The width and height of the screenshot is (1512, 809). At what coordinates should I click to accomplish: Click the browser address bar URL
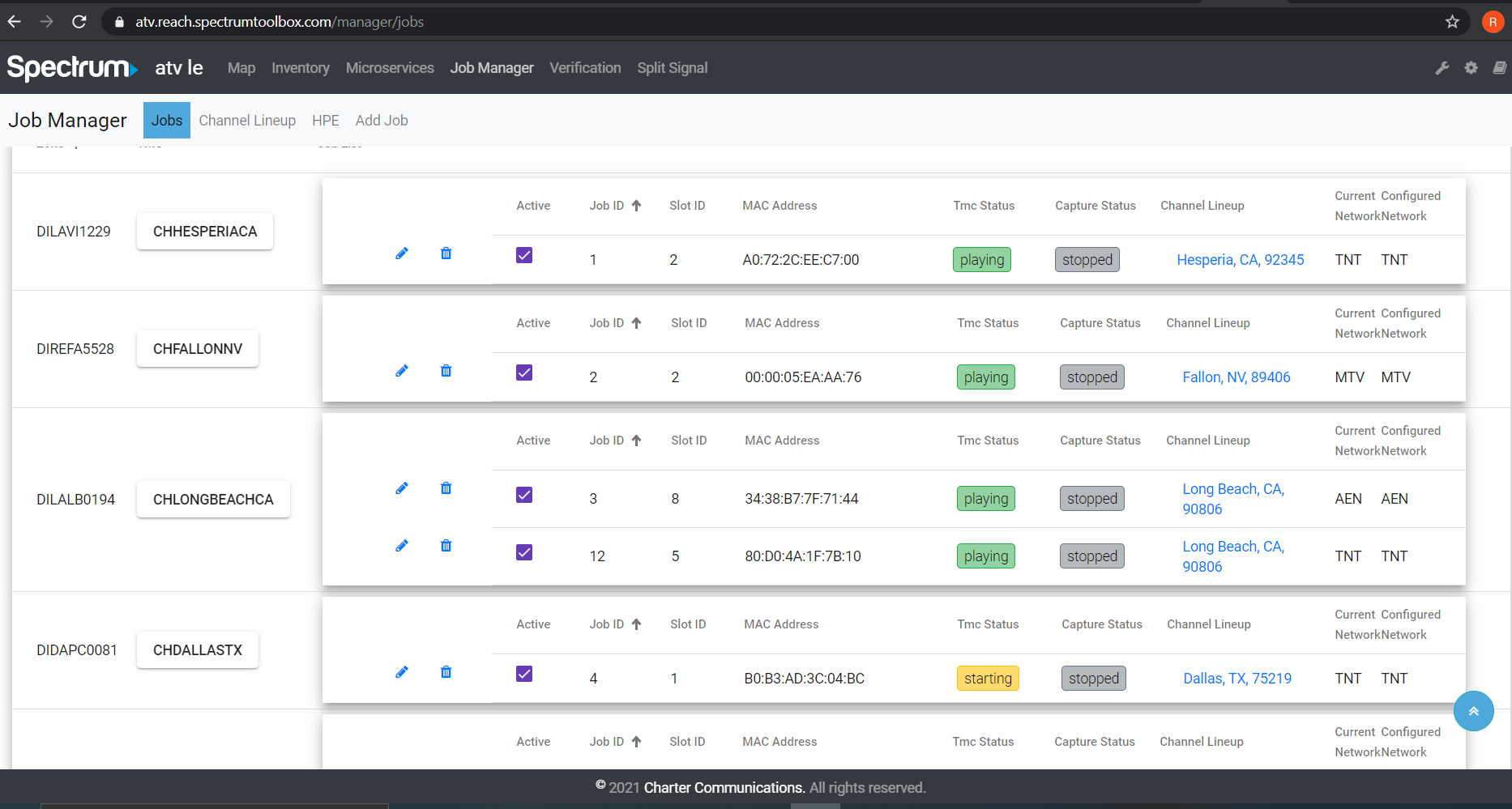click(280, 22)
